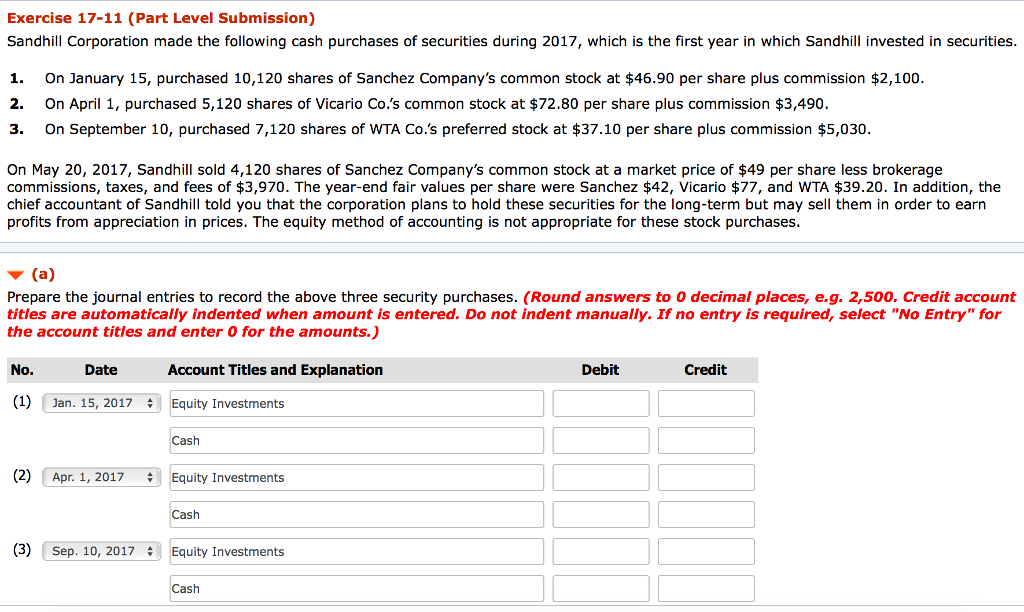Click the Jan. 15 Equity Investments account title field
The image size is (1024, 612).
point(356,403)
